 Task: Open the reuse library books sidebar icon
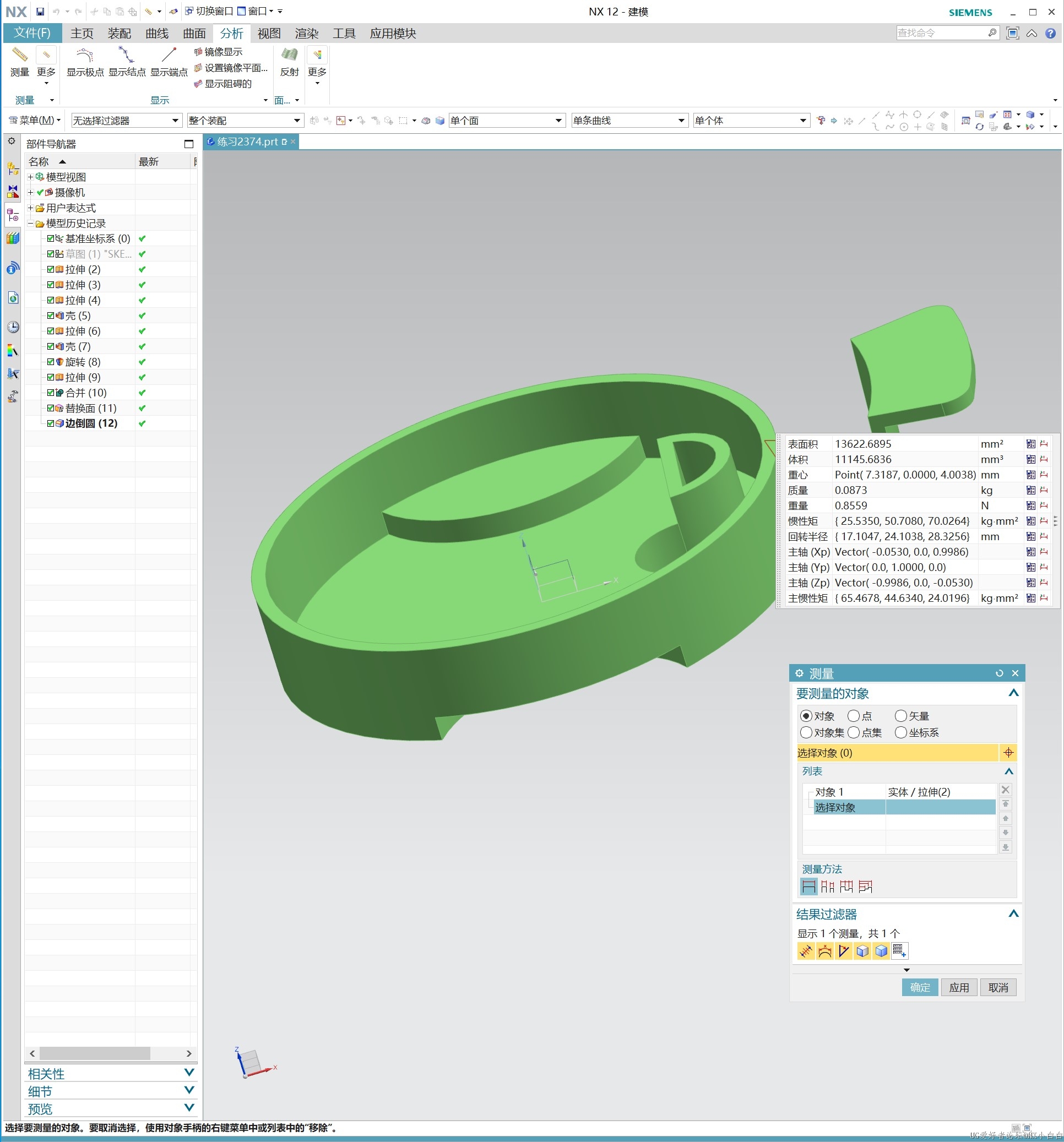click(13, 238)
